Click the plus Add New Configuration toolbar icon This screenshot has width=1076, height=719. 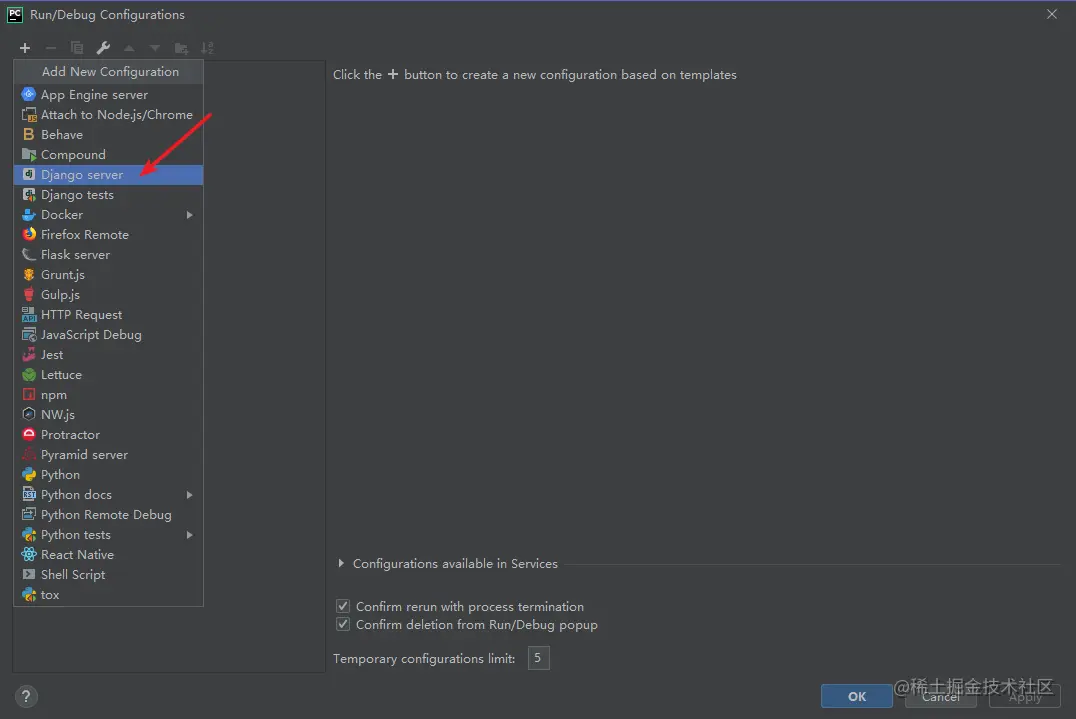25,48
